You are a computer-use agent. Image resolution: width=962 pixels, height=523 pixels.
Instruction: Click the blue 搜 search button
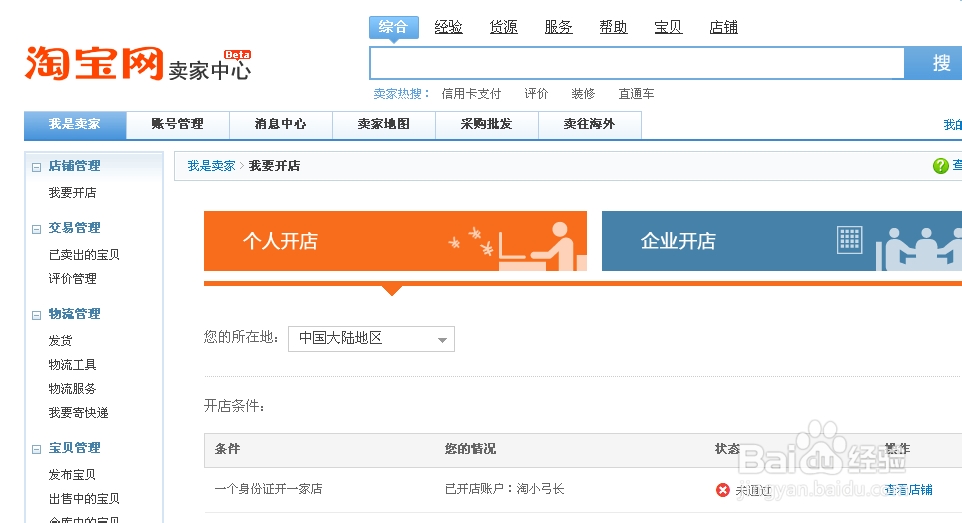click(x=934, y=63)
